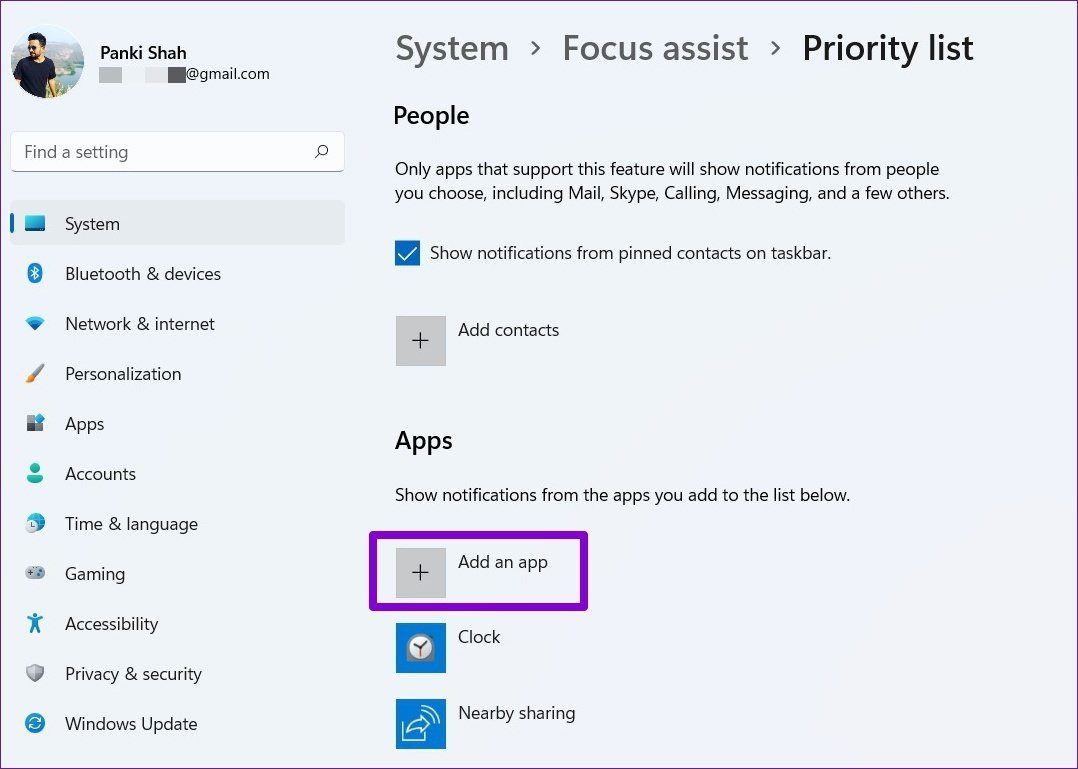Go to Network & internet settings

140,324
